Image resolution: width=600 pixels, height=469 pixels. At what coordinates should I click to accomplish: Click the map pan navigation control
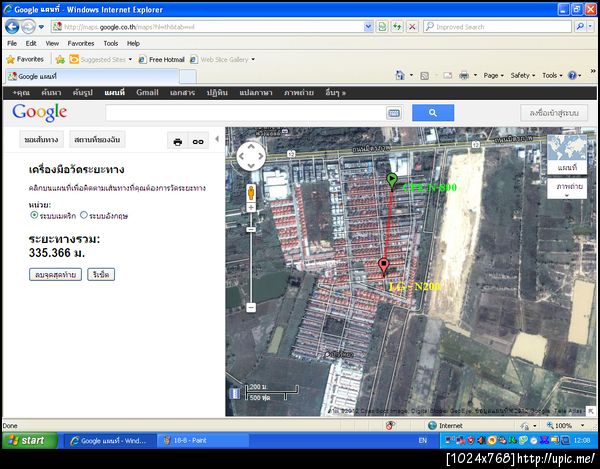[251, 156]
